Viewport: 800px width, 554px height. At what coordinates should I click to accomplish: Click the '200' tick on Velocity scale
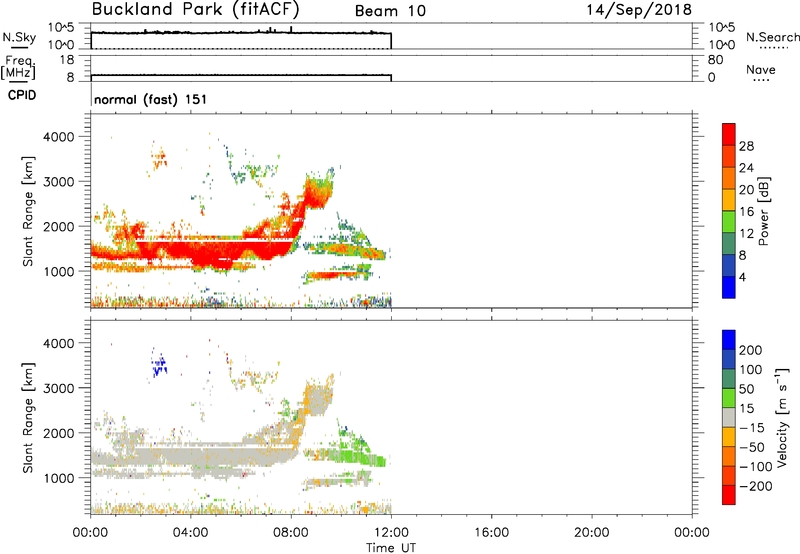tap(751, 350)
